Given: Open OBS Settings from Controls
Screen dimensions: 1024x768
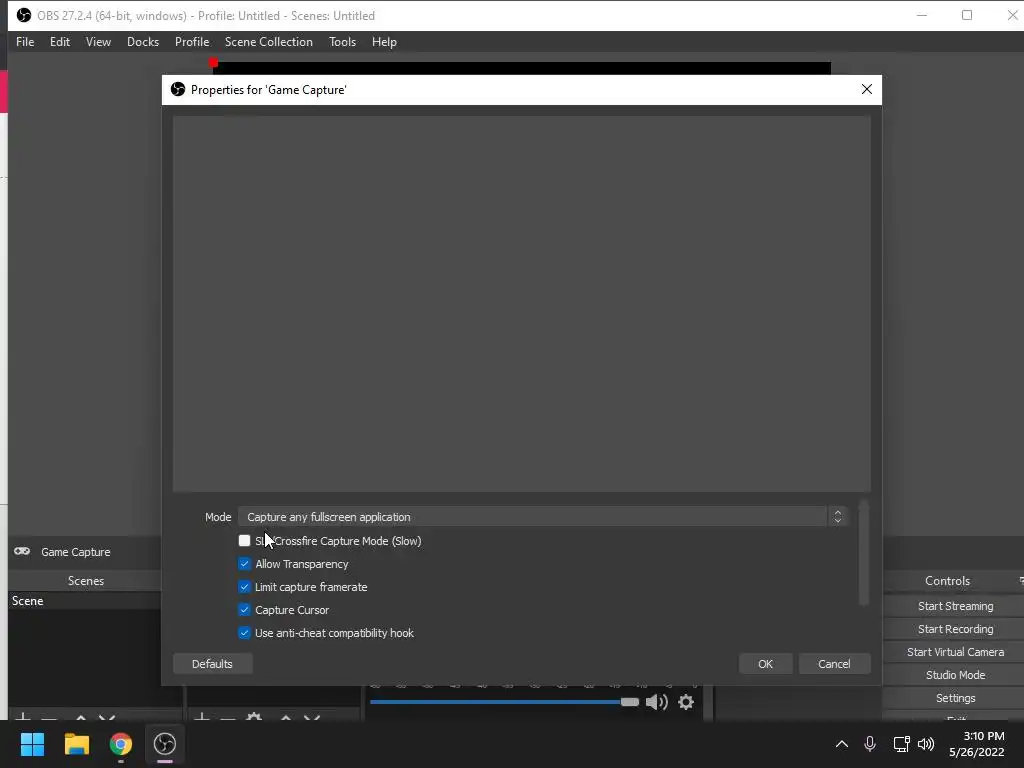Looking at the screenshot, I should coord(955,698).
